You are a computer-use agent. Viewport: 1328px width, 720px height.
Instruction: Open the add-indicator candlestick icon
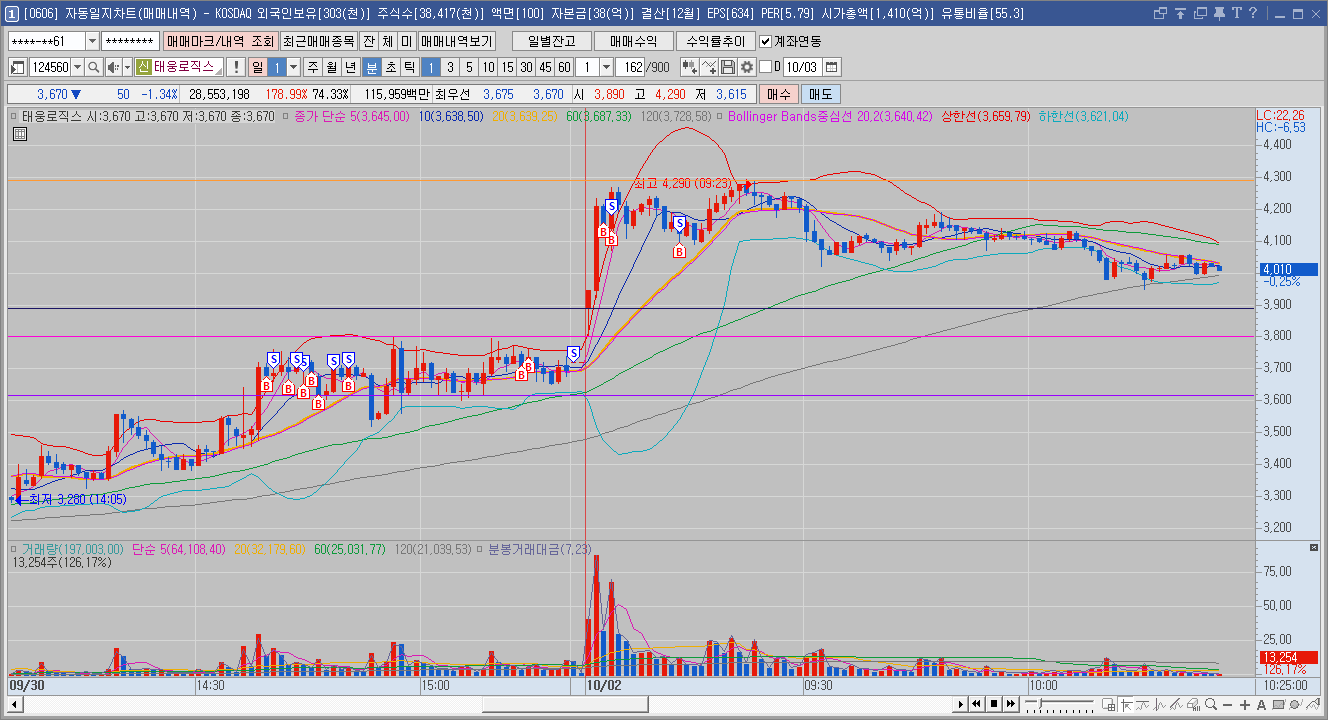pos(689,67)
